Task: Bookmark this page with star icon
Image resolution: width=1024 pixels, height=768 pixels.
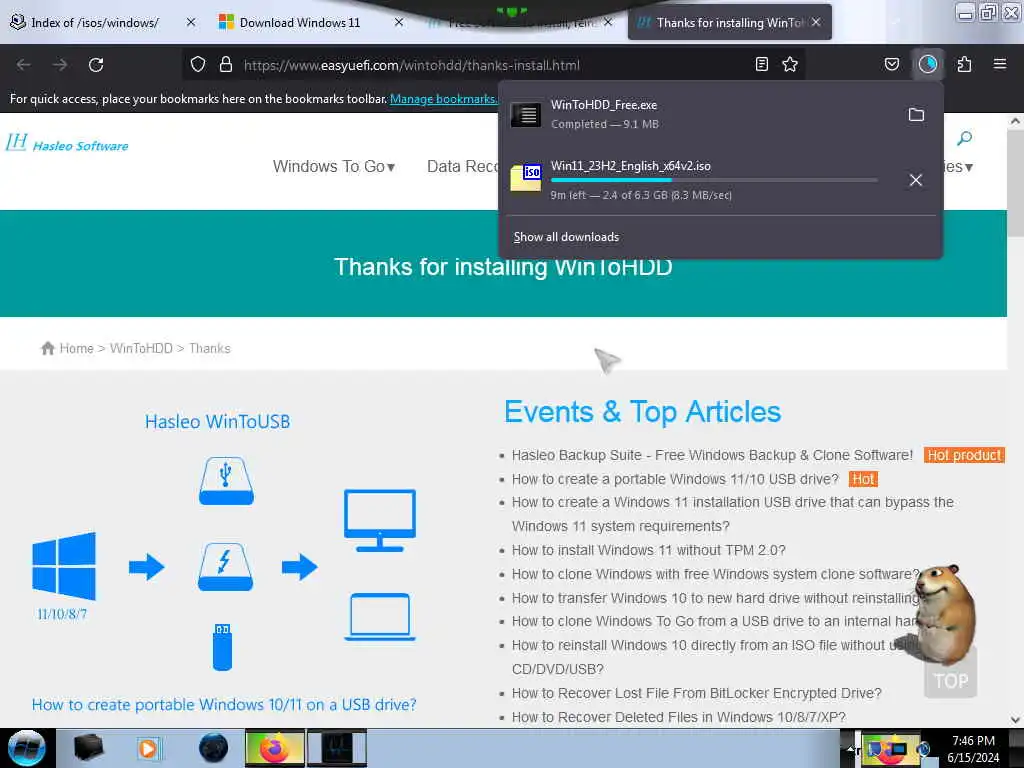Action: [790, 64]
